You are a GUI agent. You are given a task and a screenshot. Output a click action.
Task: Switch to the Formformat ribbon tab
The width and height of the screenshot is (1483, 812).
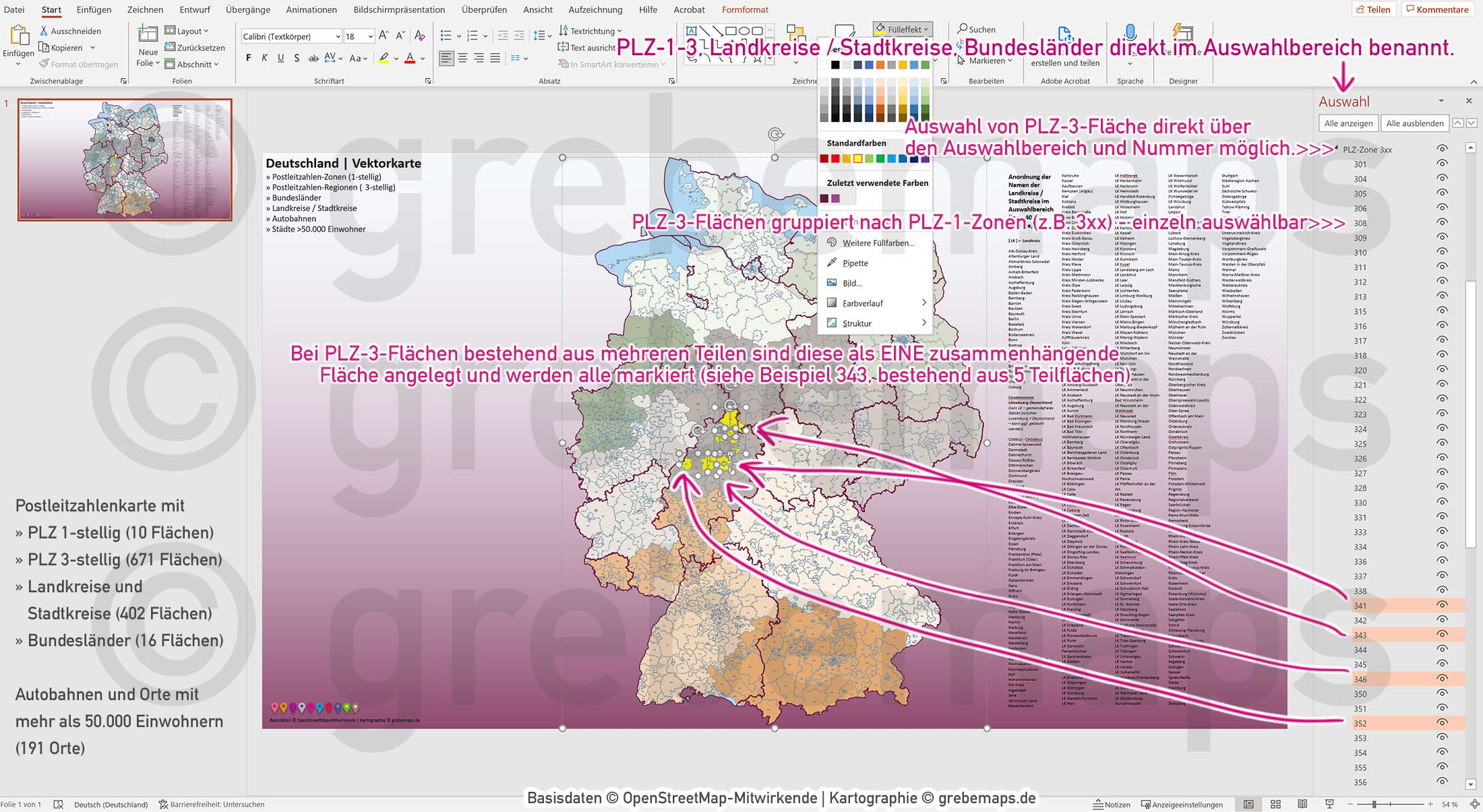pyautogui.click(x=744, y=9)
